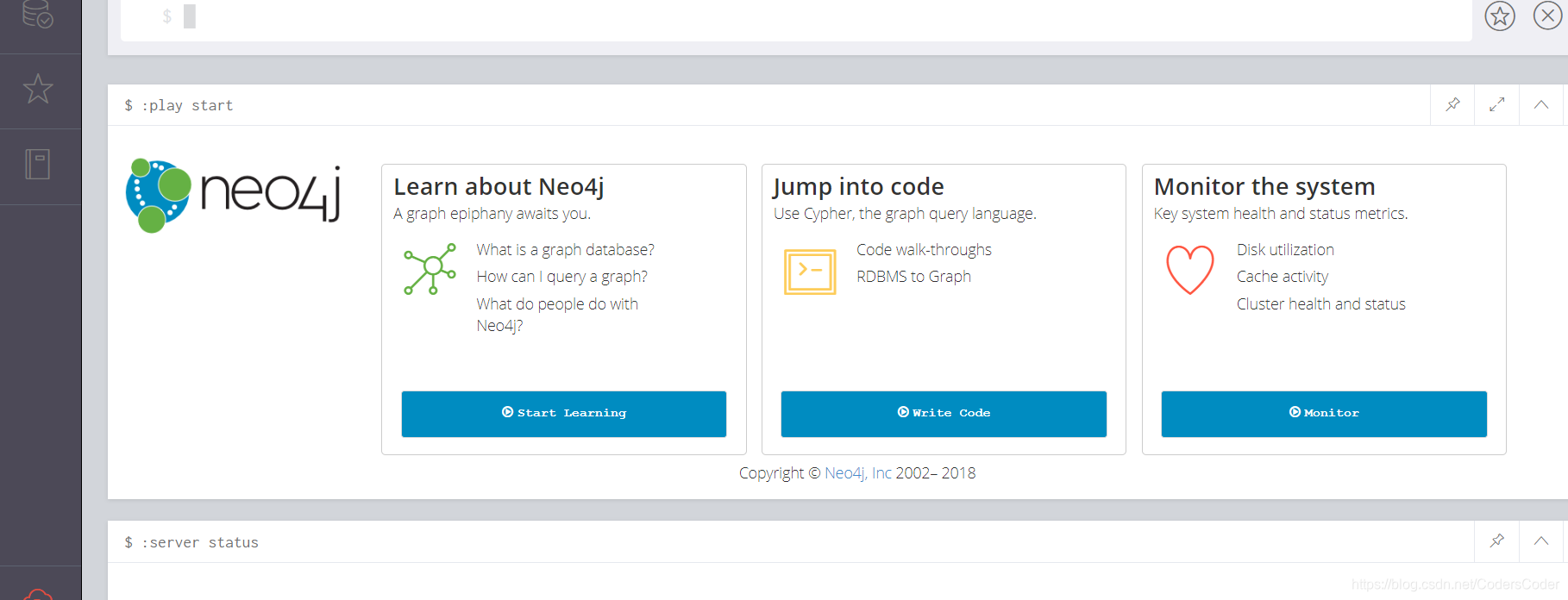Screen dimensions: 1568x600
Task: Open the Neo4j, Inc copyright link
Action: [x=858, y=473]
